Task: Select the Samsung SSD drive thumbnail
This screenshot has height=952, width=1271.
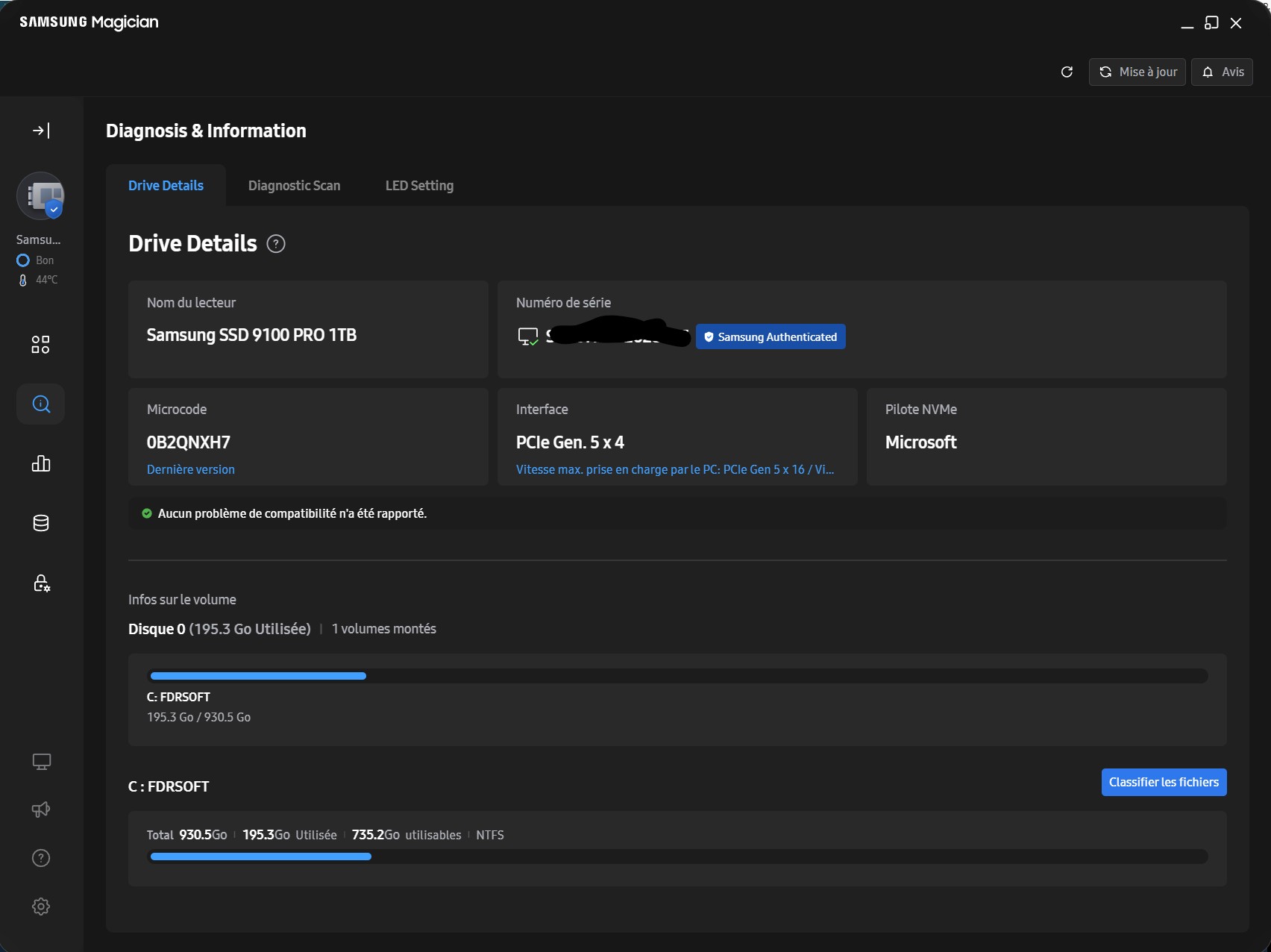Action: tap(40, 196)
